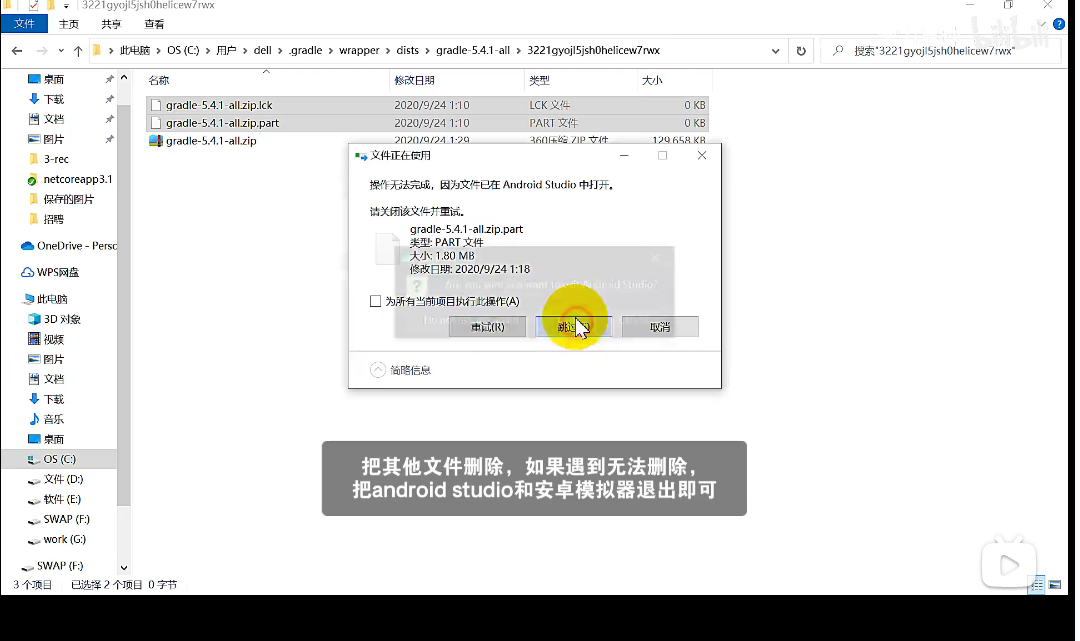
Task: Select the OS (C:) drive icon in sidebar
Action: pos(34,459)
